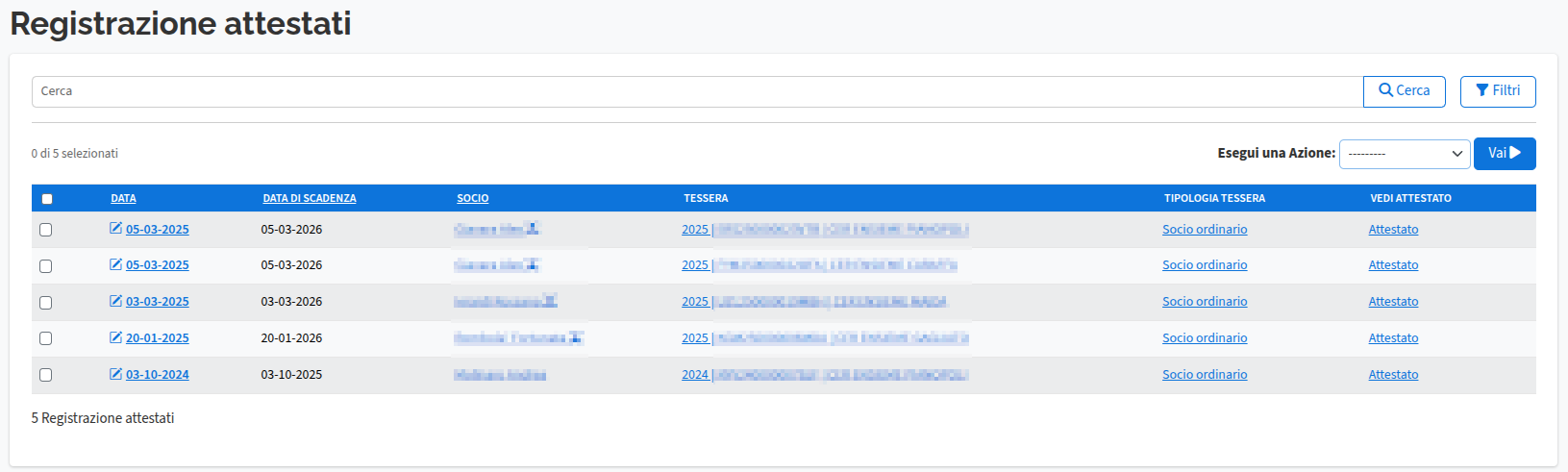View the Attestato for the 03-10-2024 row
The image size is (1568, 472).
pos(1393,374)
